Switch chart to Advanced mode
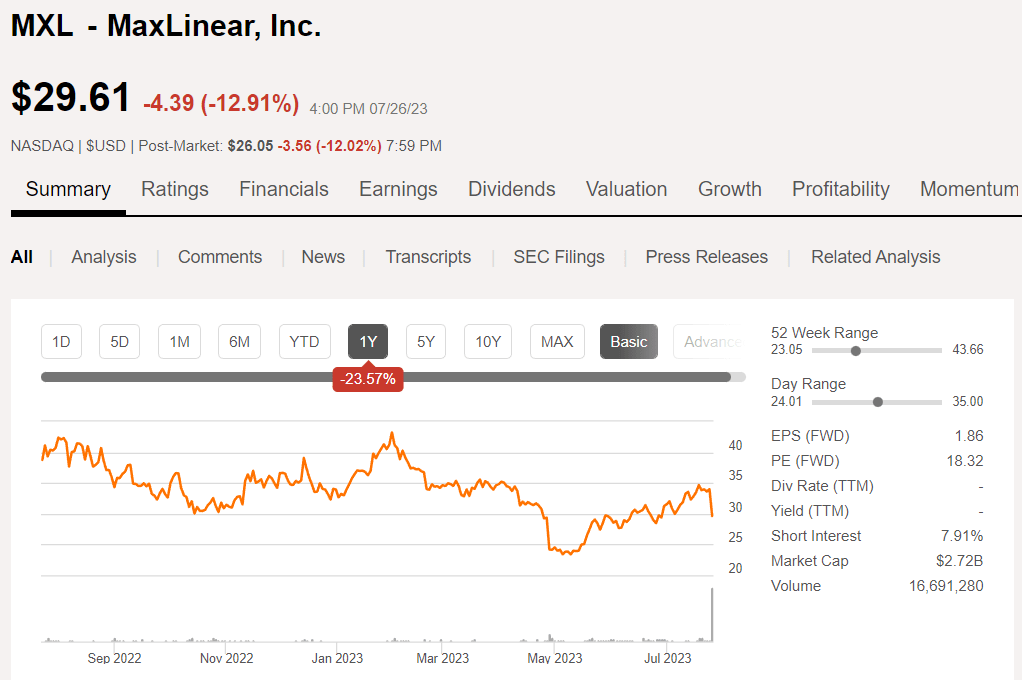 [713, 341]
